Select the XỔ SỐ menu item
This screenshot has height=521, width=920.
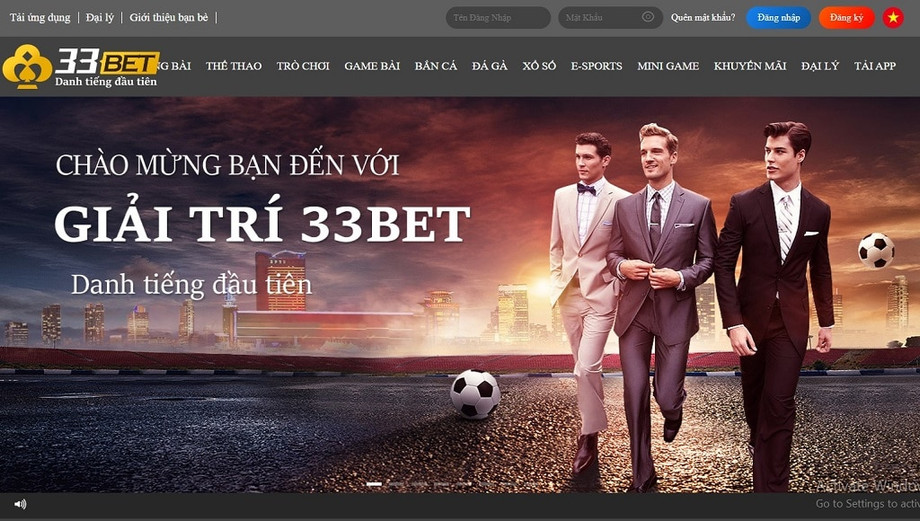(539, 66)
